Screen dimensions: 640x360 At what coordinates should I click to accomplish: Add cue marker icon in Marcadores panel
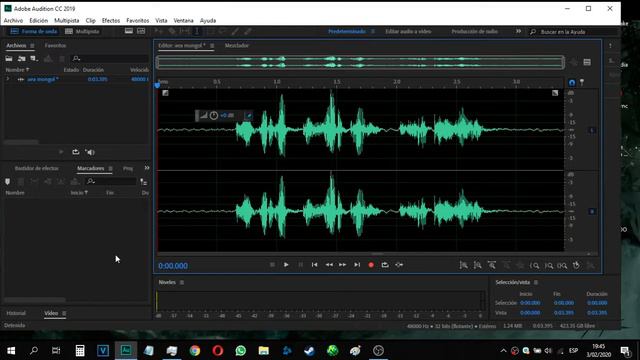[x=8, y=182]
